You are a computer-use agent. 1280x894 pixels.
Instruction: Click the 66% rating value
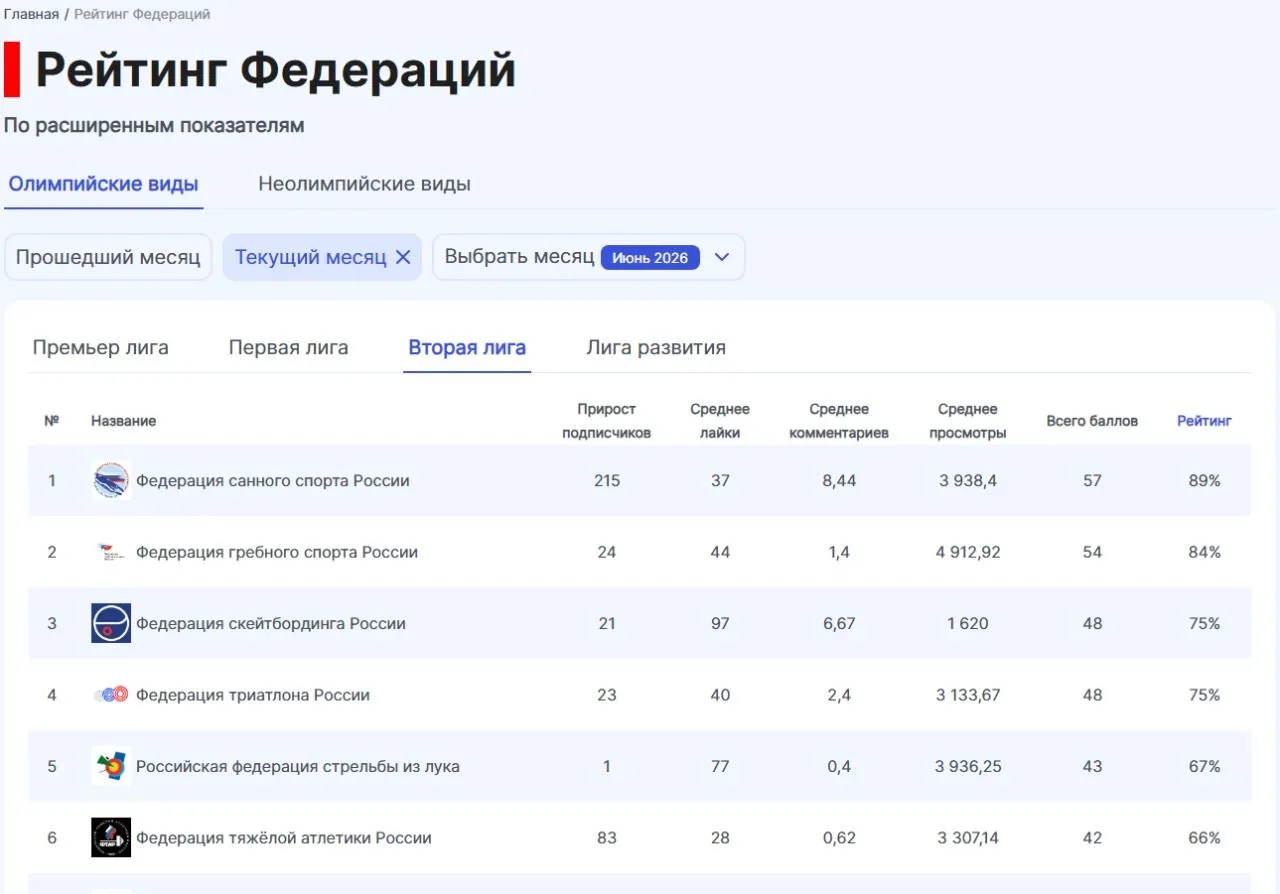(1204, 838)
